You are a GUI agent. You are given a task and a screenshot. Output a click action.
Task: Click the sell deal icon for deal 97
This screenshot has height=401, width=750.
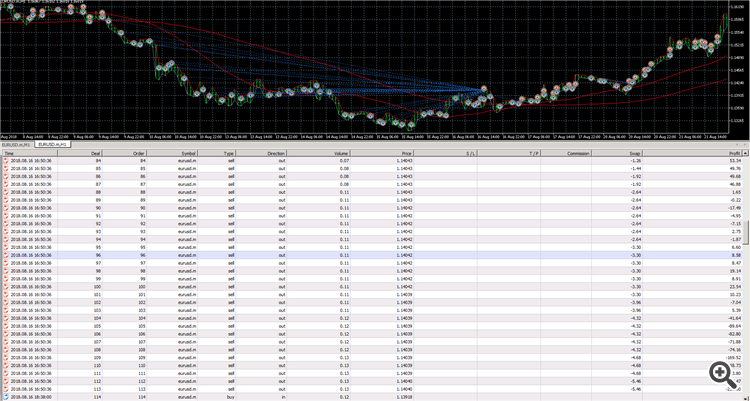(x=6, y=263)
